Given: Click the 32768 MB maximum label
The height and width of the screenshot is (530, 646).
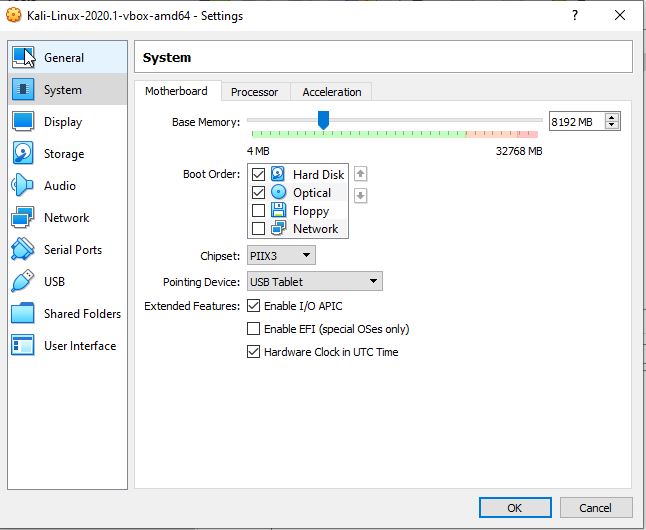Looking at the screenshot, I should pyautogui.click(x=519, y=151).
